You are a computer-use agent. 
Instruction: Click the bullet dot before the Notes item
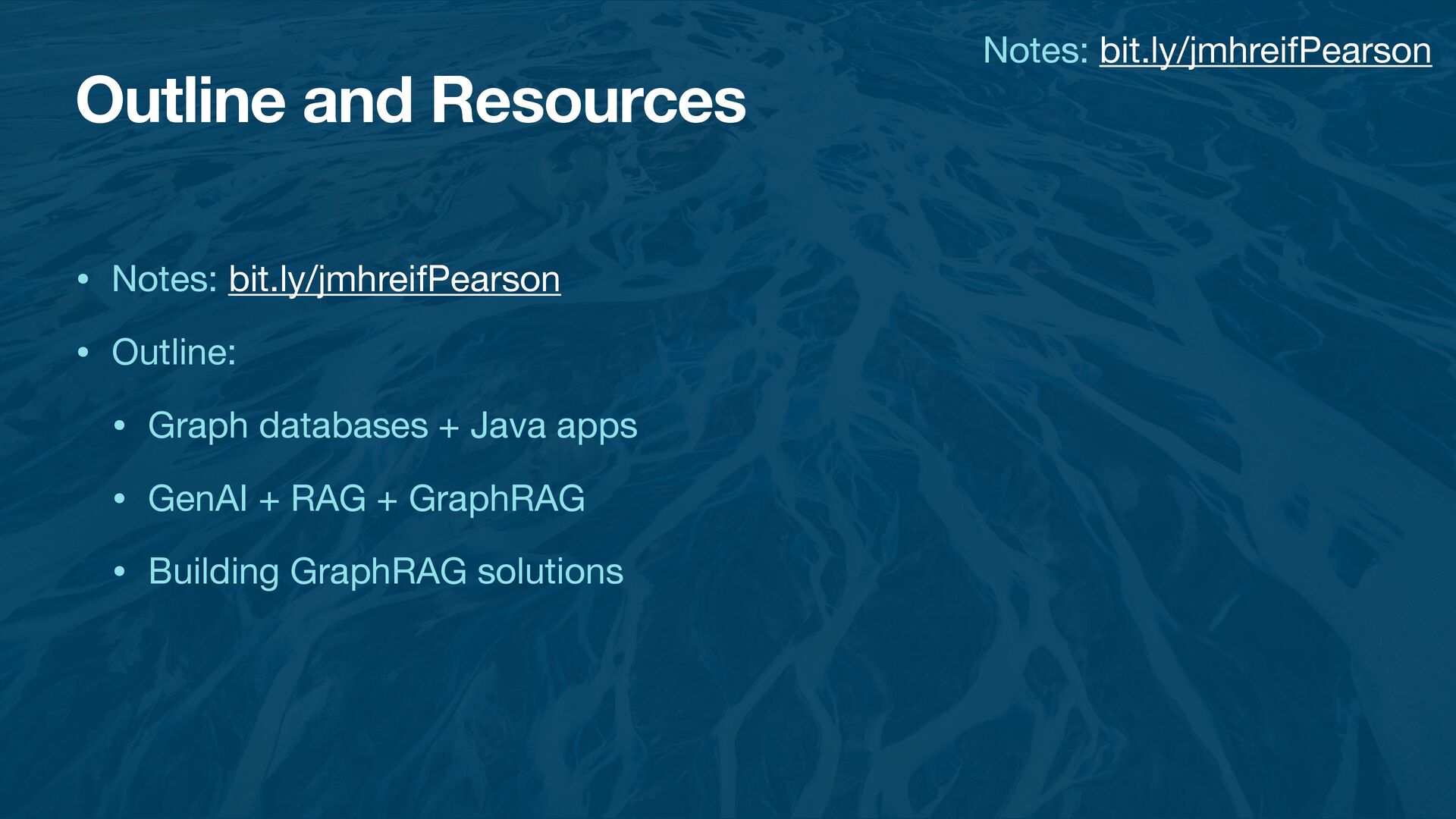[x=83, y=280]
